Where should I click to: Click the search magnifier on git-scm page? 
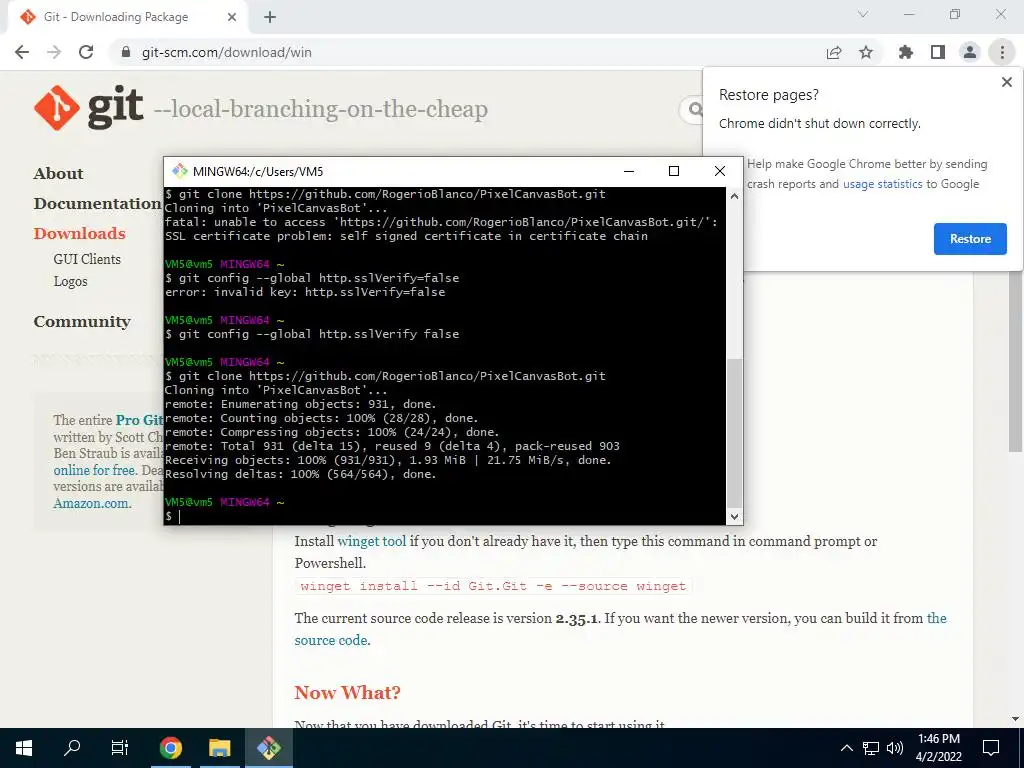(x=695, y=109)
